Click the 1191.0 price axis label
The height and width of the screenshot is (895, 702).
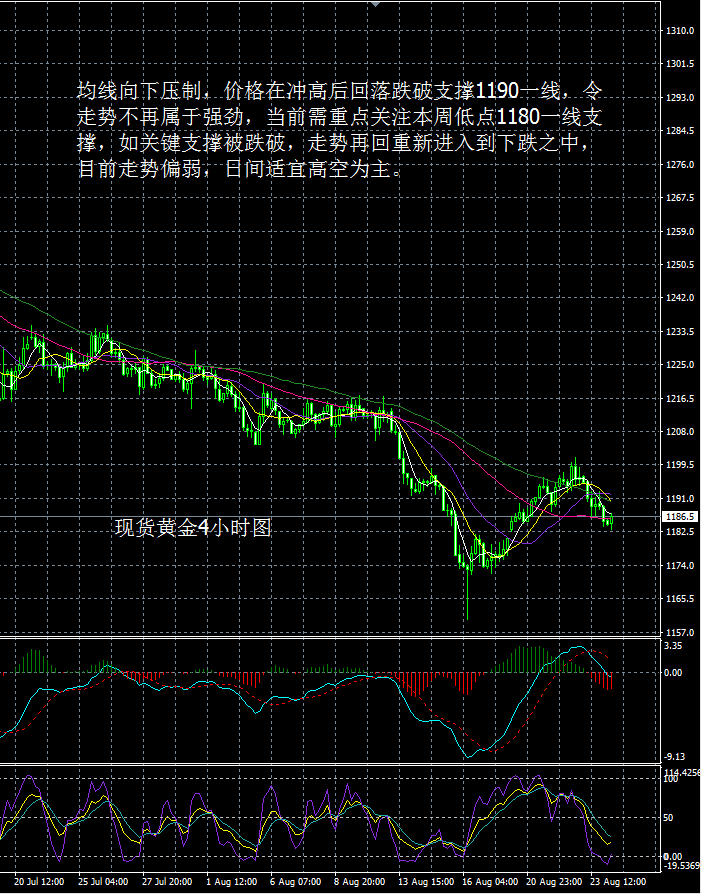click(x=680, y=498)
